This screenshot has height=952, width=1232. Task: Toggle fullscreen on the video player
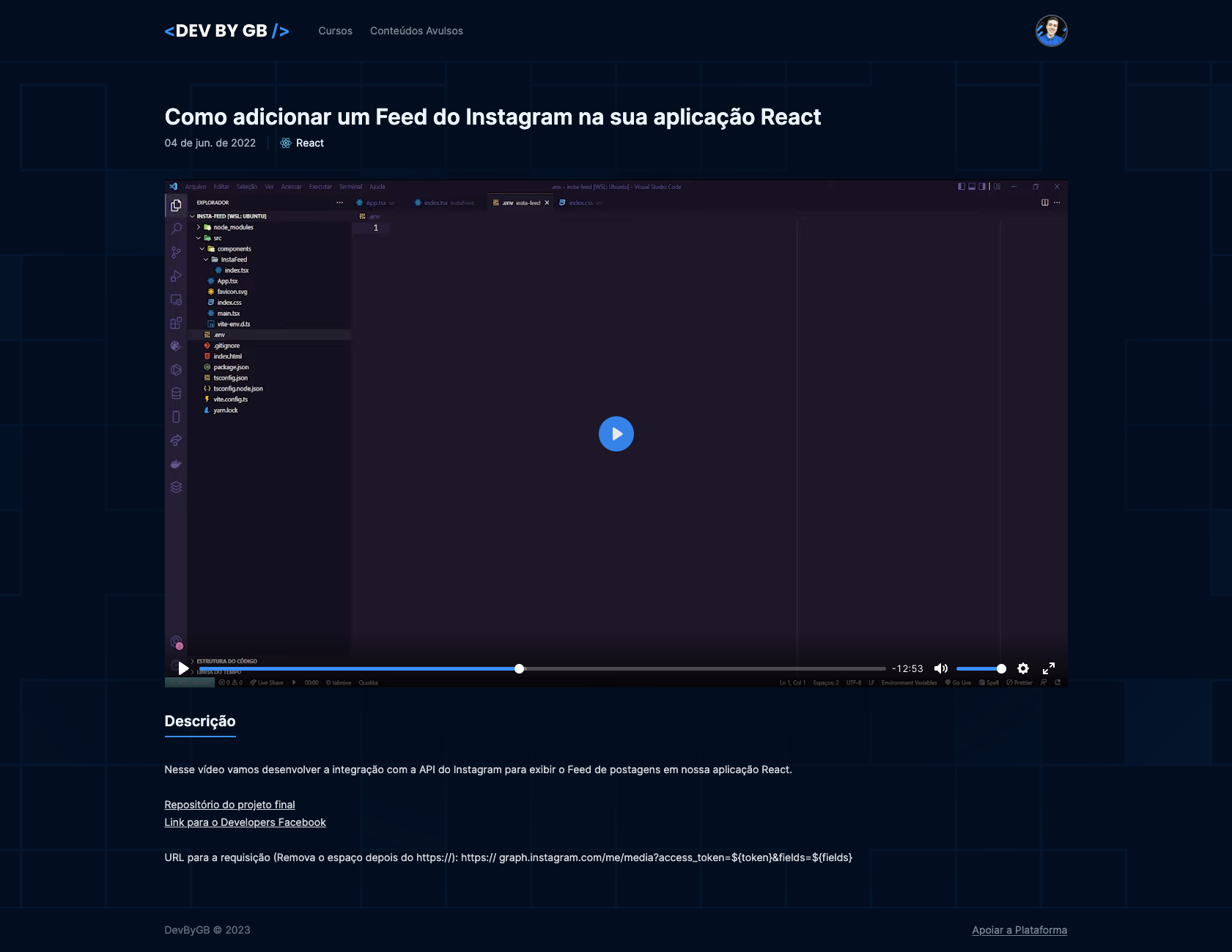1050,668
